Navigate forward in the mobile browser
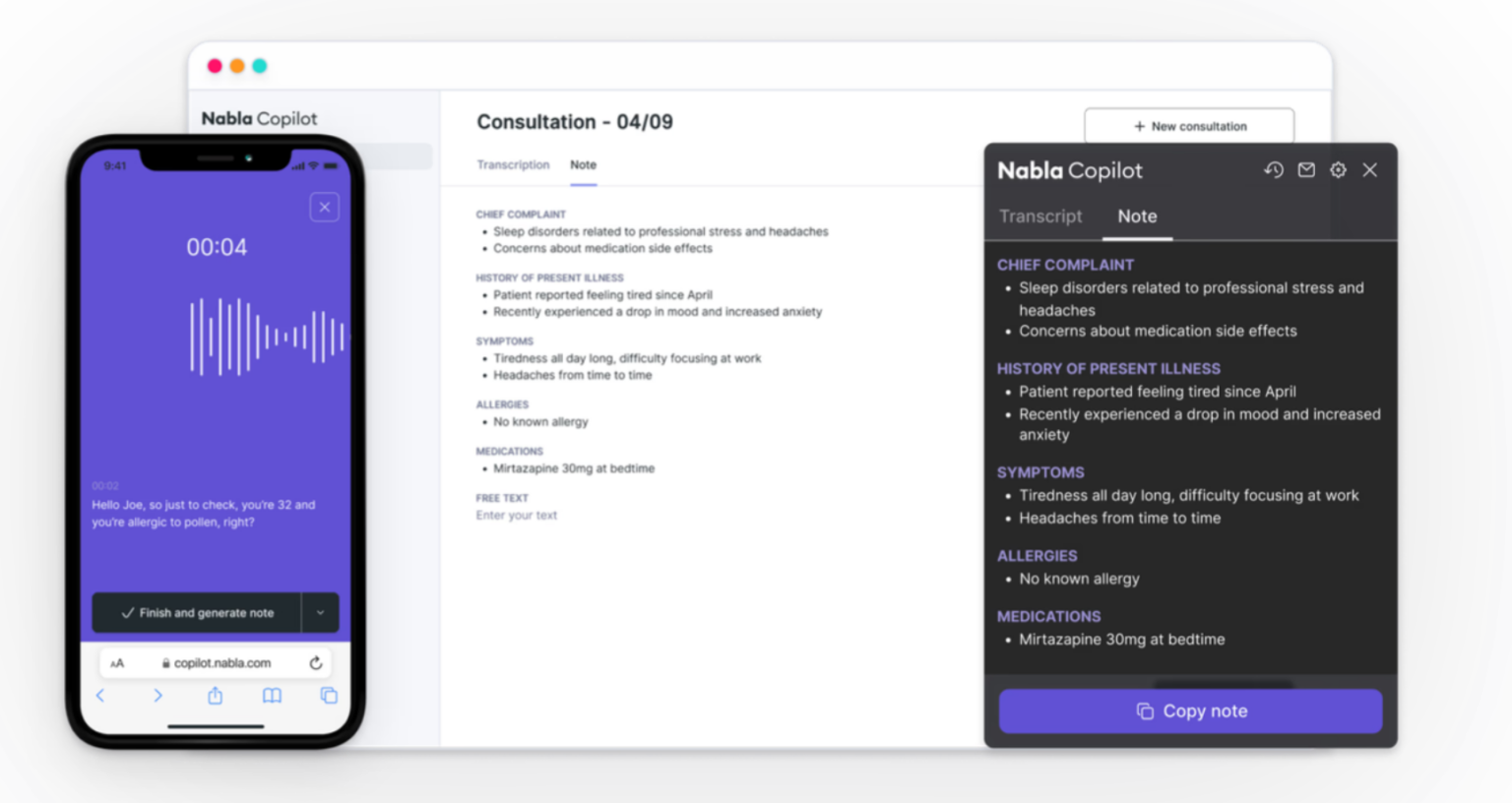 [x=157, y=696]
